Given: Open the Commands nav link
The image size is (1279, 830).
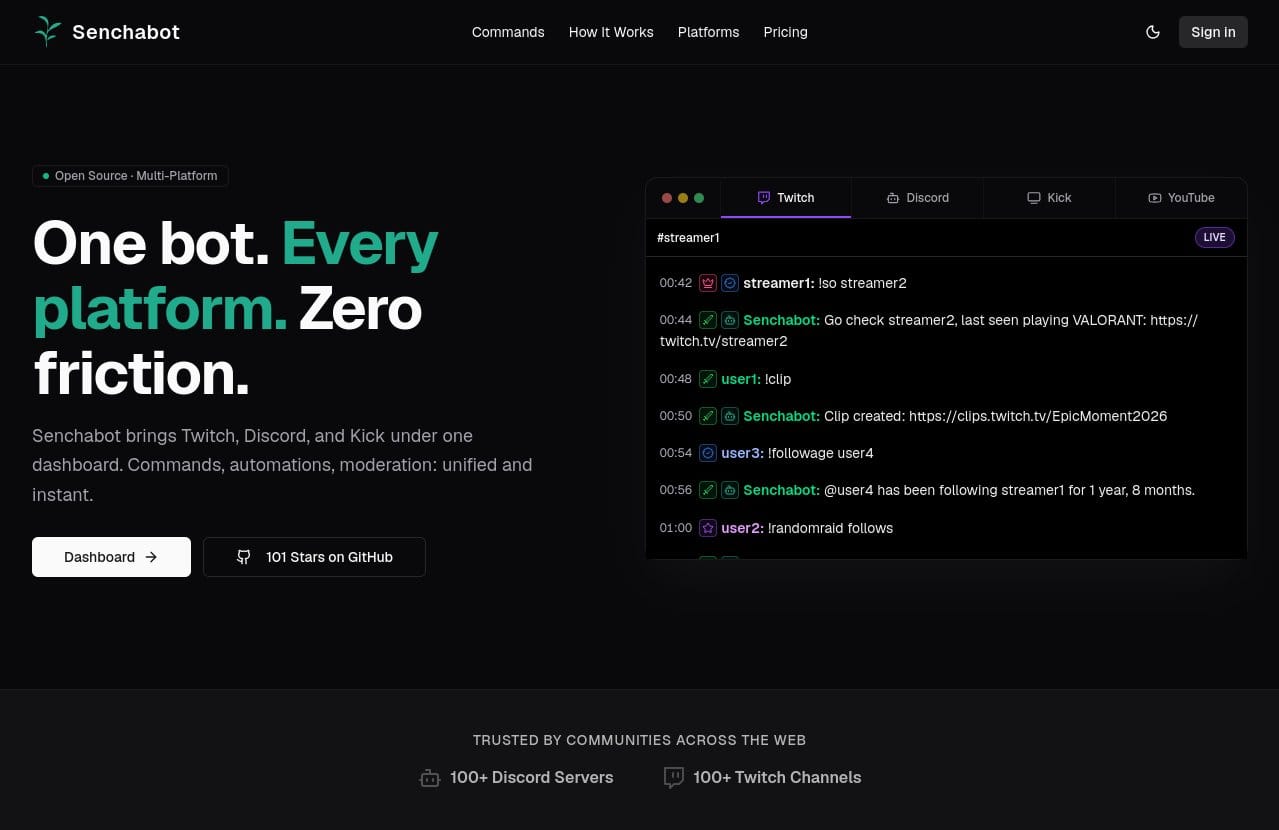Looking at the screenshot, I should (x=508, y=32).
